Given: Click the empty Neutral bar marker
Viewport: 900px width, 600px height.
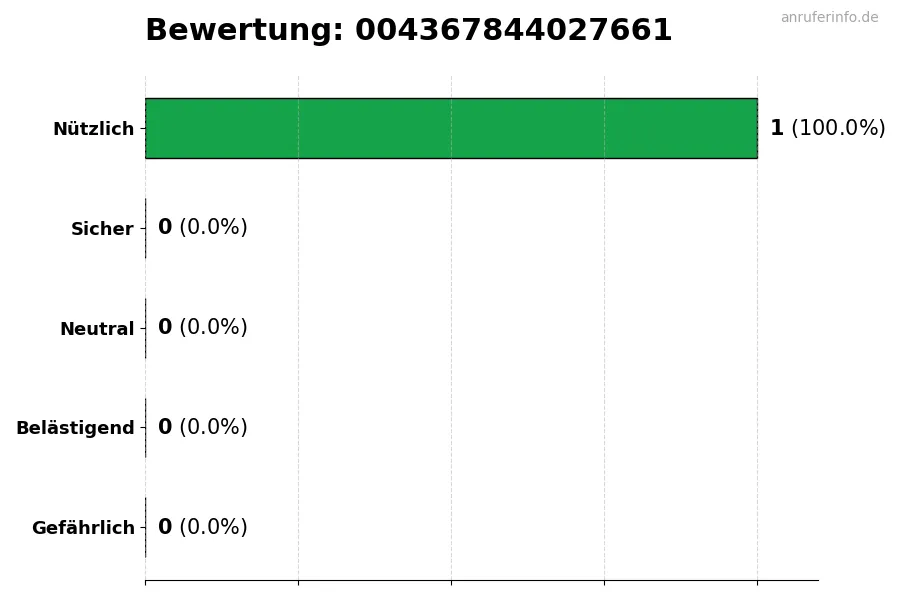Looking at the screenshot, I should point(146,328).
